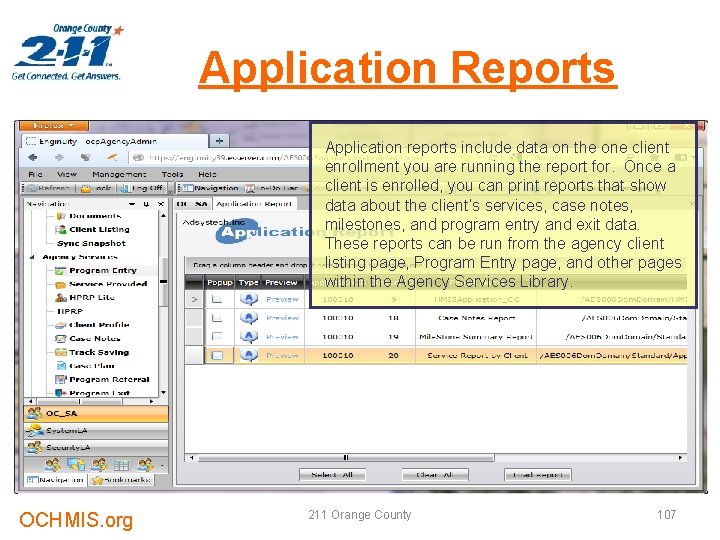Click the workspace strip overflow arrow

click(162, 466)
